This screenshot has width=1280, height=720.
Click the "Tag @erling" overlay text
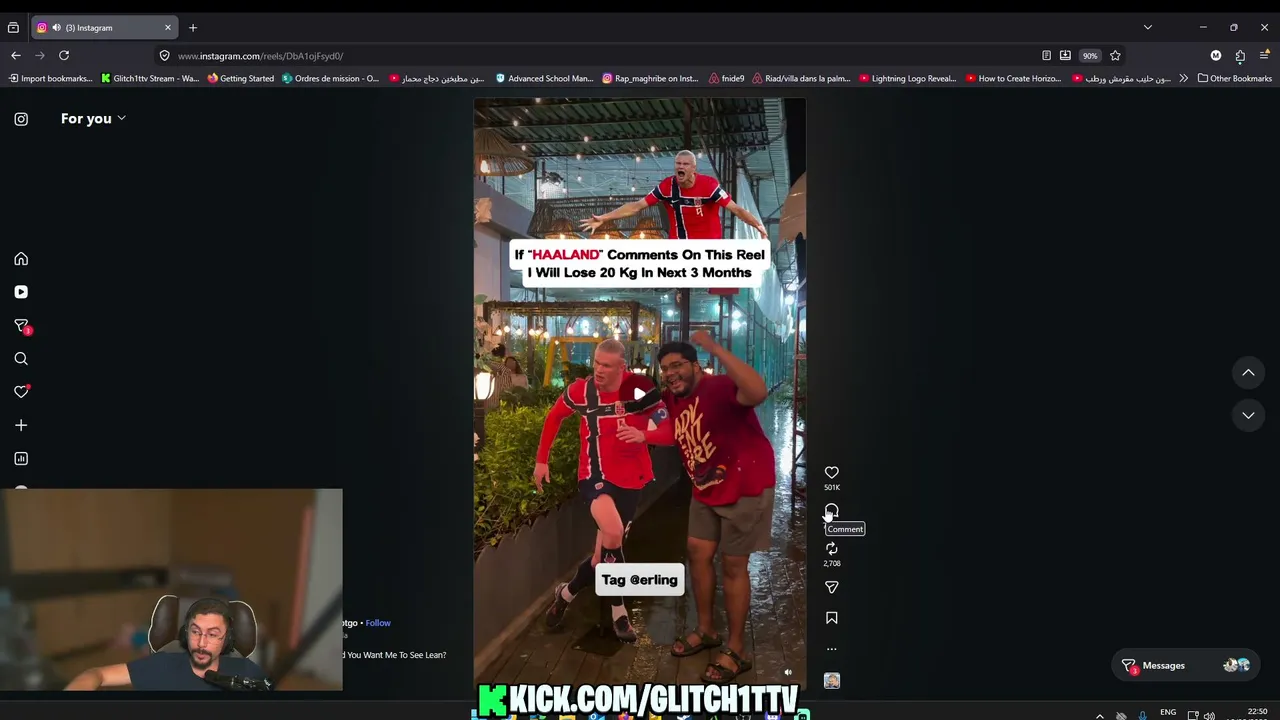(640, 580)
